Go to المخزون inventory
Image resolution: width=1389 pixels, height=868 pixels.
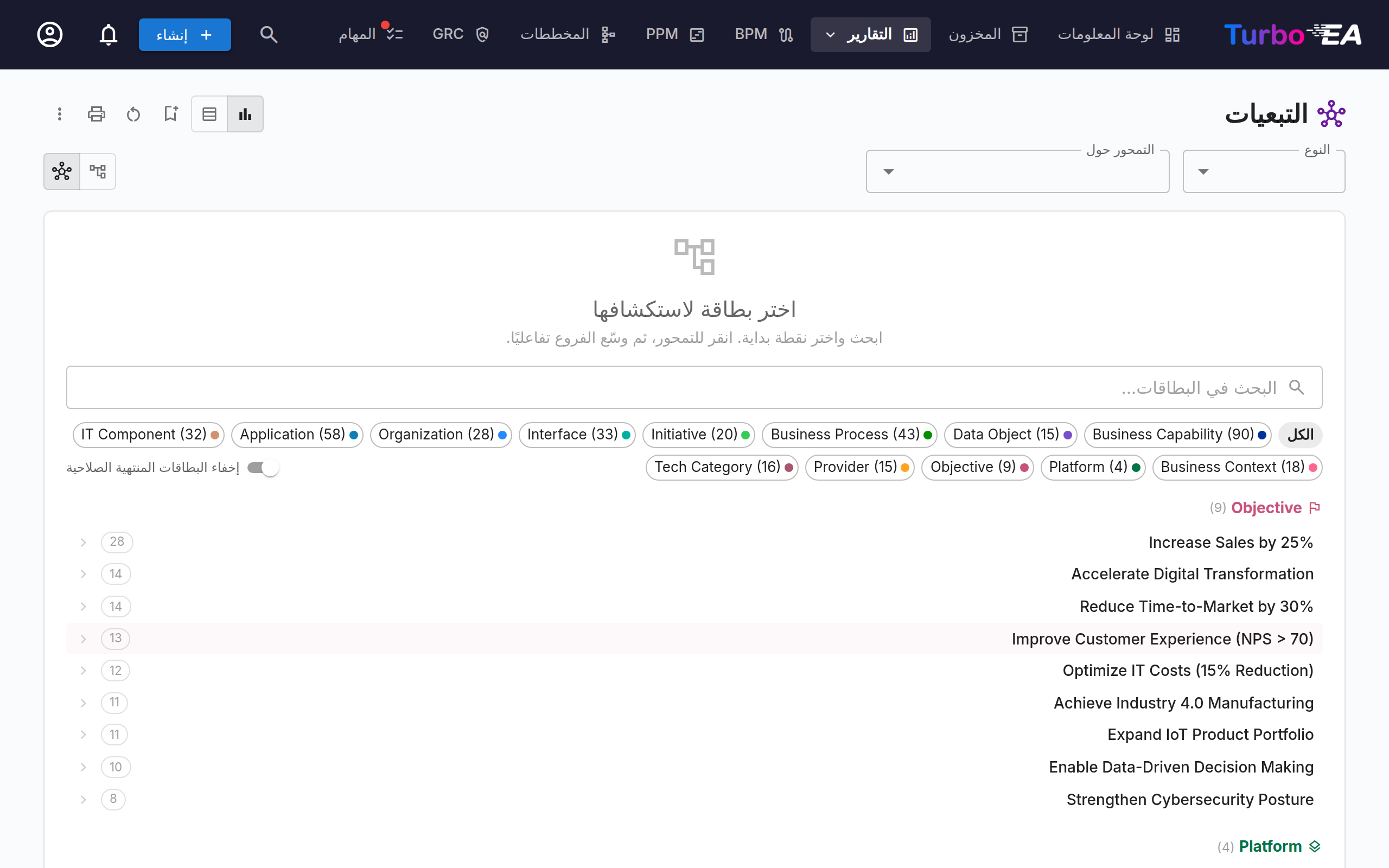(988, 34)
